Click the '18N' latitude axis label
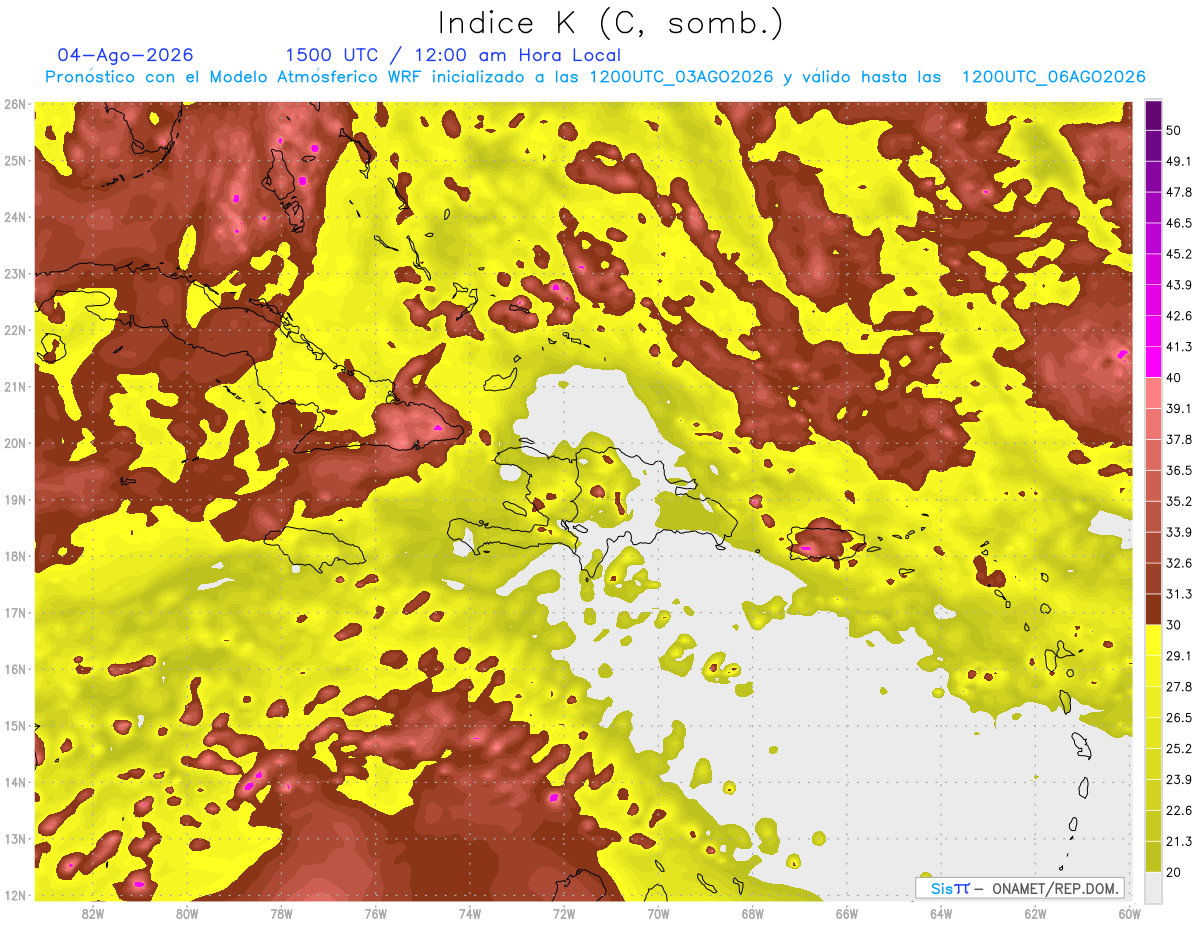The width and height of the screenshot is (1200, 927). [14, 556]
